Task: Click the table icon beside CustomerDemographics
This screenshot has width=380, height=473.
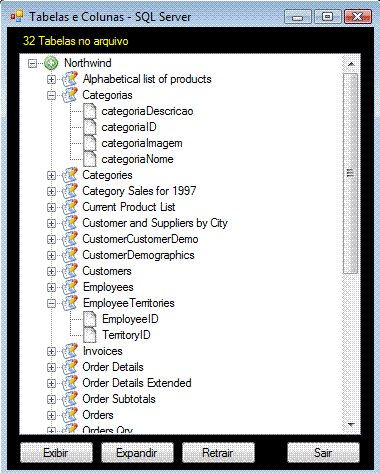Action: pyautogui.click(x=70, y=255)
